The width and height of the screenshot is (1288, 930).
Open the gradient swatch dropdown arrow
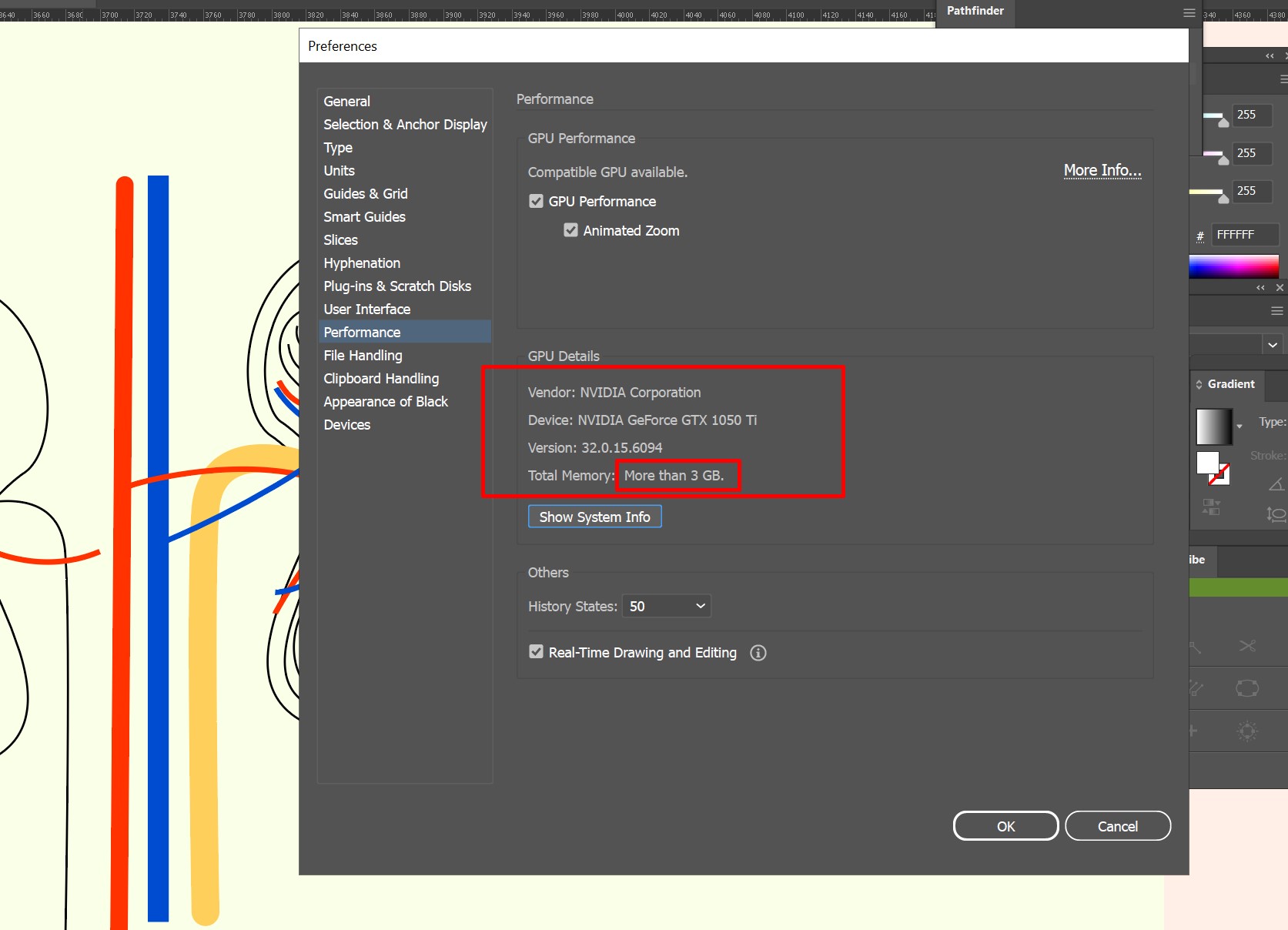pos(1239,426)
